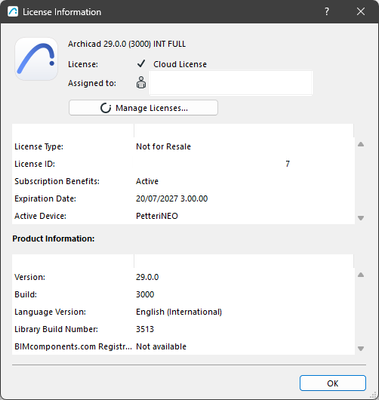
Task: Select the Library Build Number label
Action: (x=56, y=329)
